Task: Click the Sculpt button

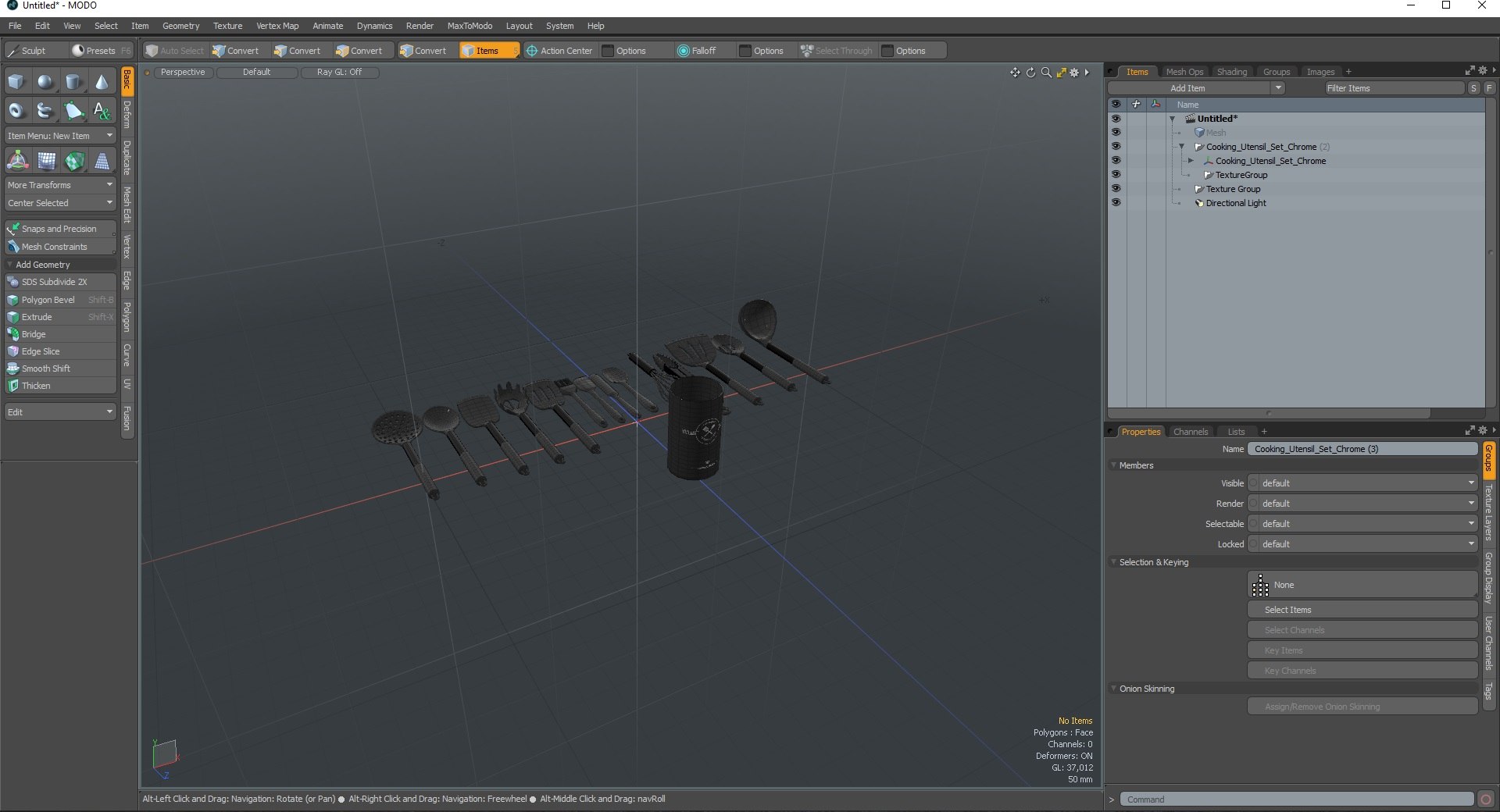Action: [34, 51]
